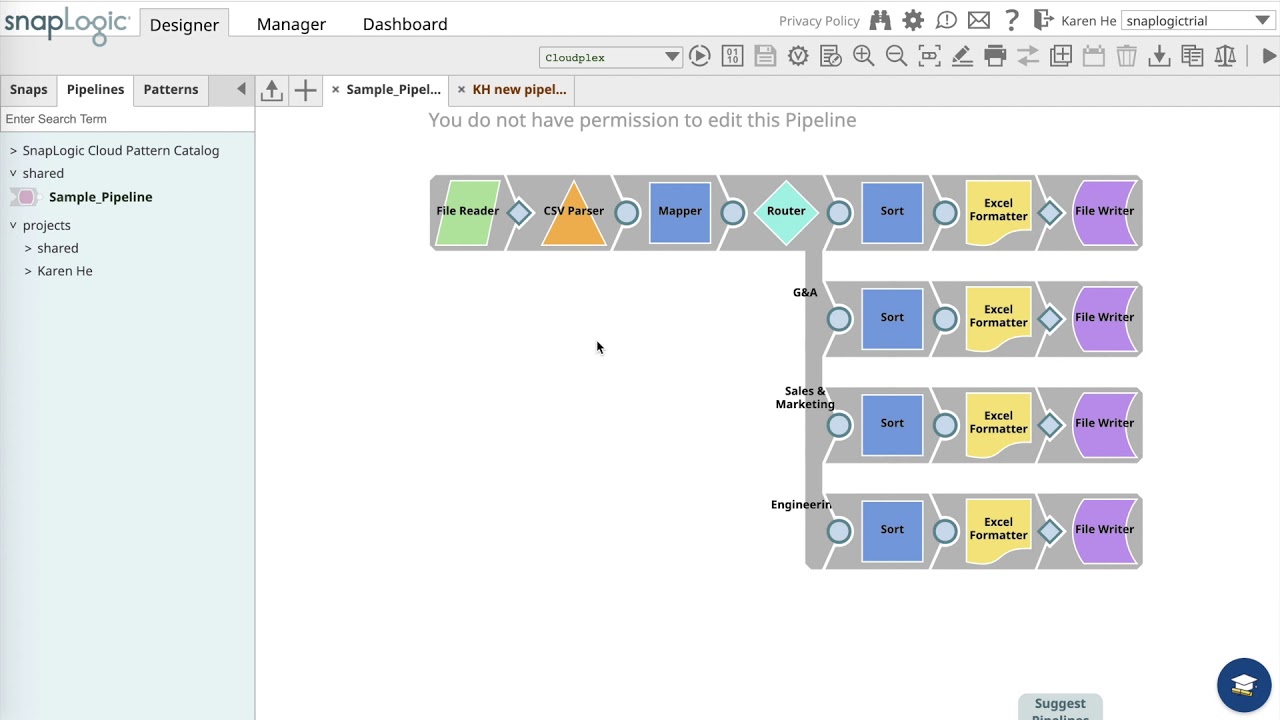Open the snaplogictrial organization dropdown
The image size is (1280, 720).
pyautogui.click(x=1198, y=20)
